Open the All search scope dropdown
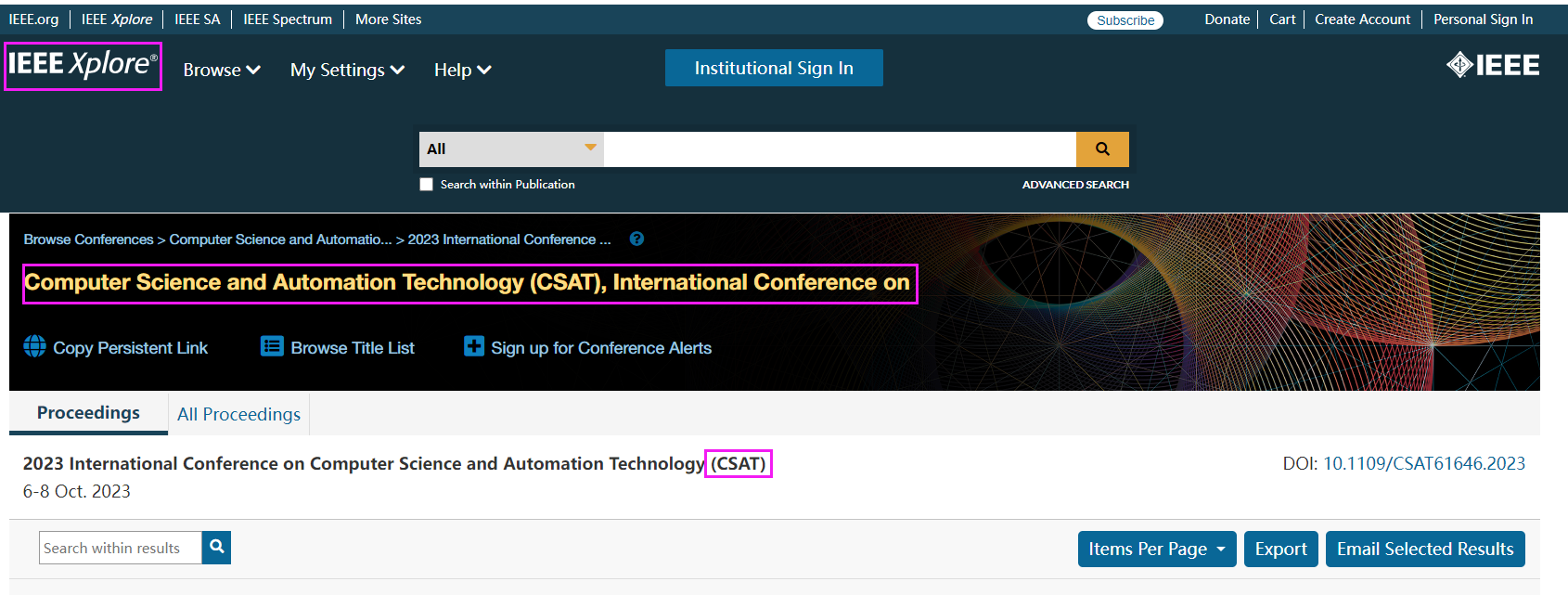Viewport: 1568px width, 595px height. pyautogui.click(x=510, y=149)
